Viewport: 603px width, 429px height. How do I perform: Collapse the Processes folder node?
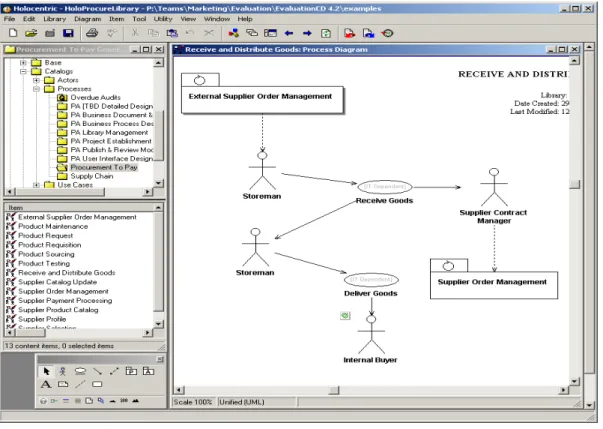coord(36,89)
